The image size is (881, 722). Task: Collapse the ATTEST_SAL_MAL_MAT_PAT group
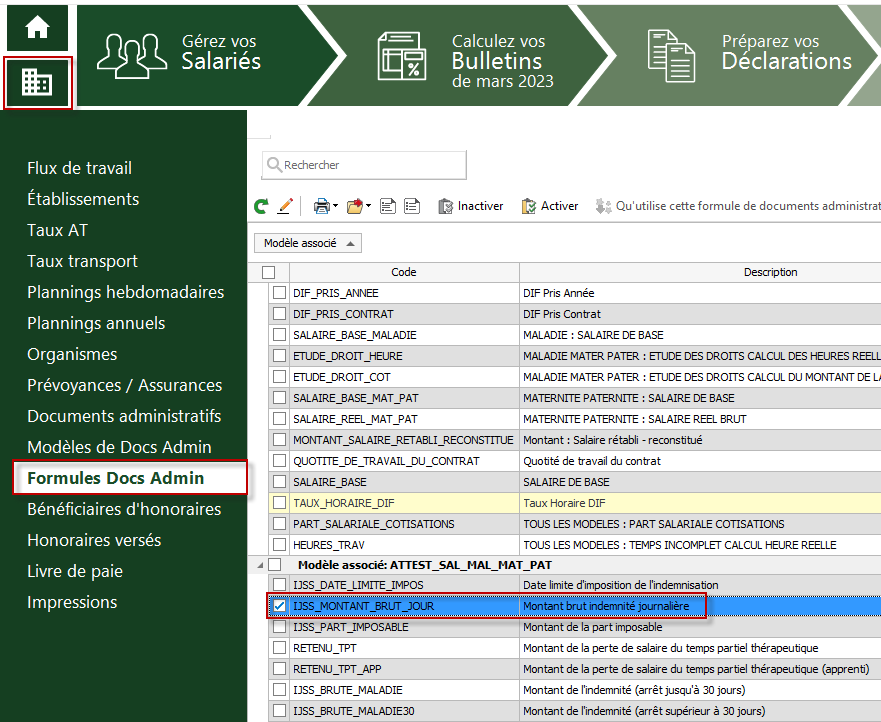point(260,565)
